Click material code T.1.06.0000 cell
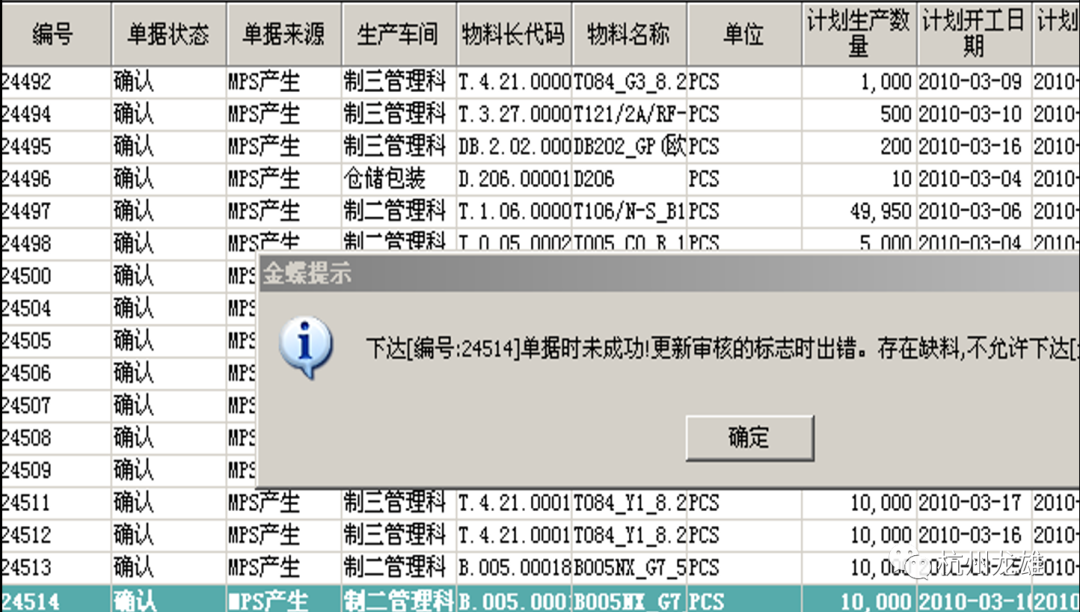The height and width of the screenshot is (612, 1080). 514,211
